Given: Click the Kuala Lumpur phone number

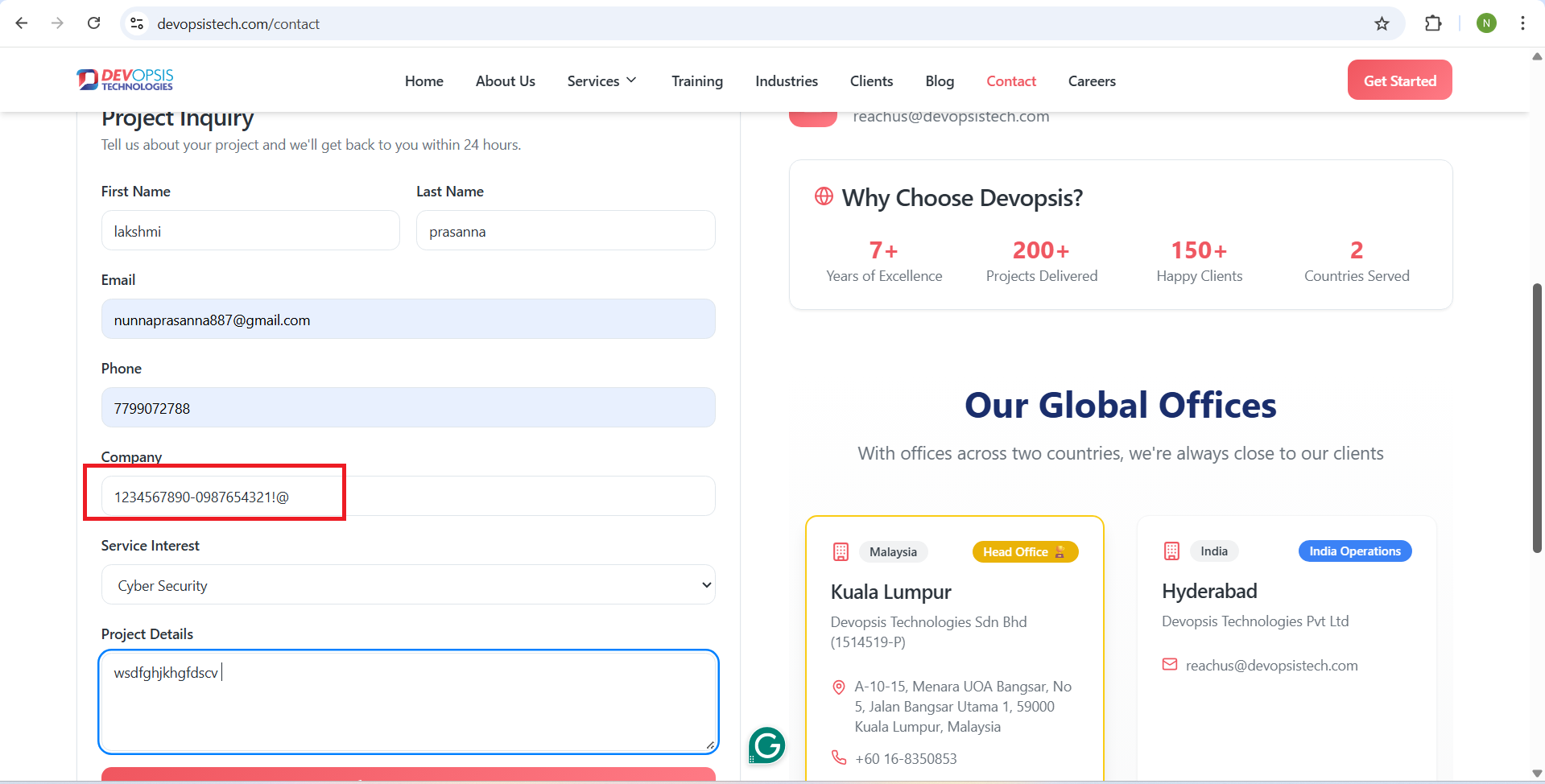Looking at the screenshot, I should point(906,759).
